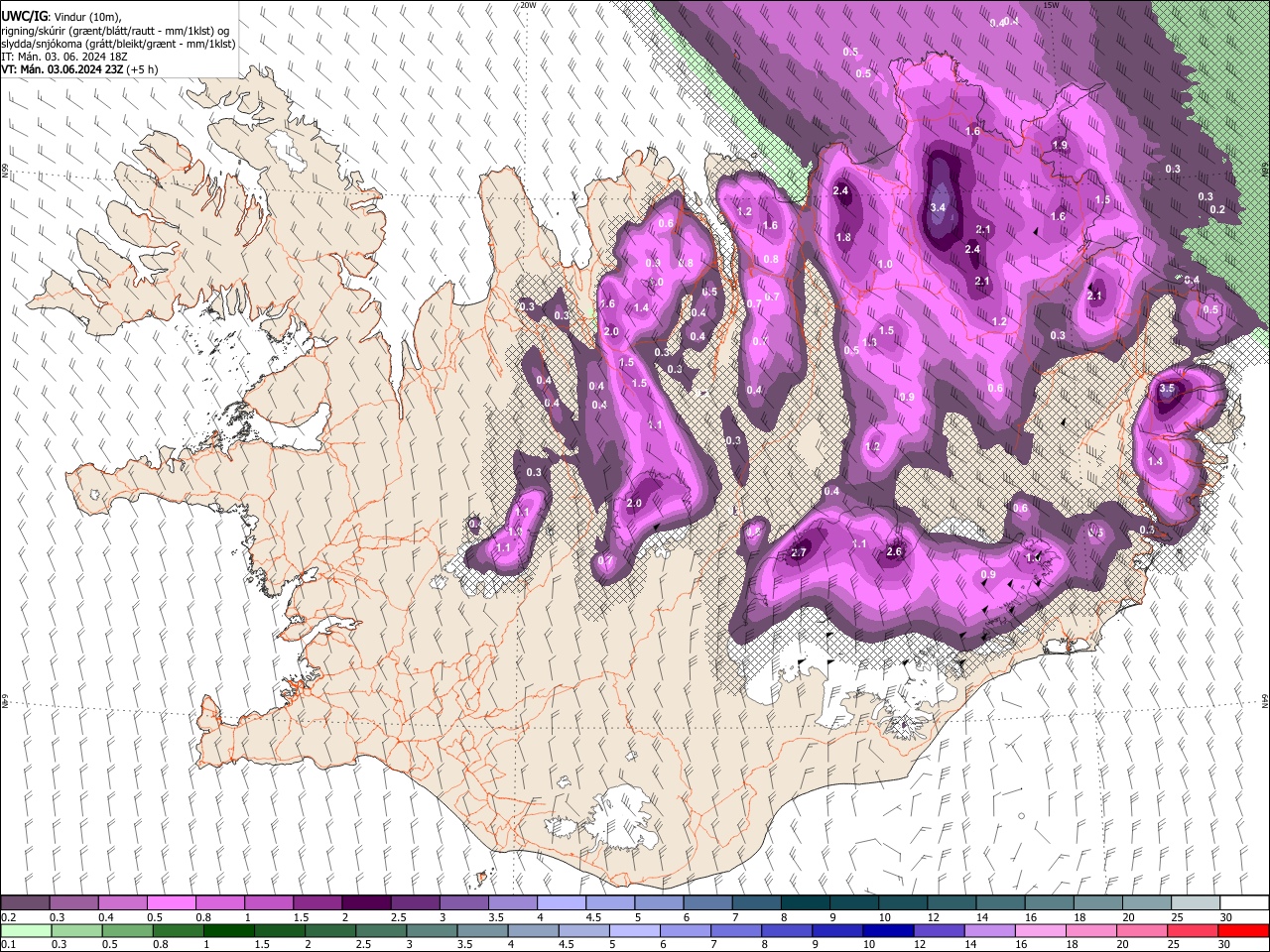Select the pale grey top-row swatch starting at 25

coord(1196,902)
